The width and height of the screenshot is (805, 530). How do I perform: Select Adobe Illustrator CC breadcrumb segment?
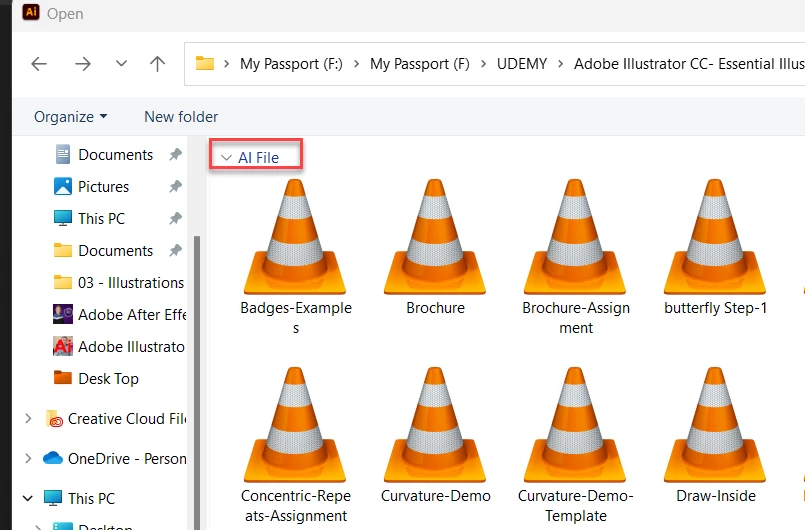[x=689, y=64]
